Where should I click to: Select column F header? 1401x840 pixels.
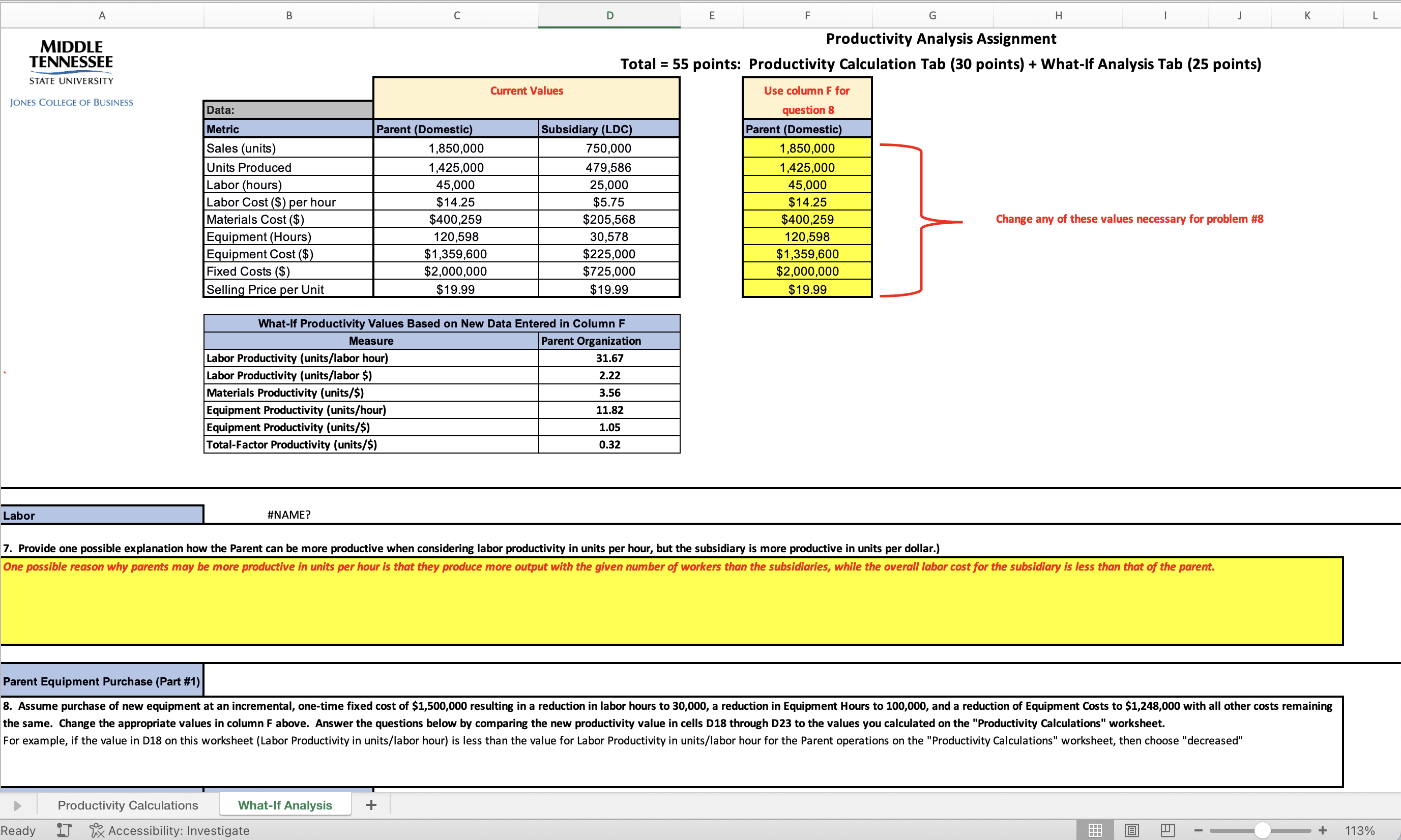pyautogui.click(x=807, y=15)
